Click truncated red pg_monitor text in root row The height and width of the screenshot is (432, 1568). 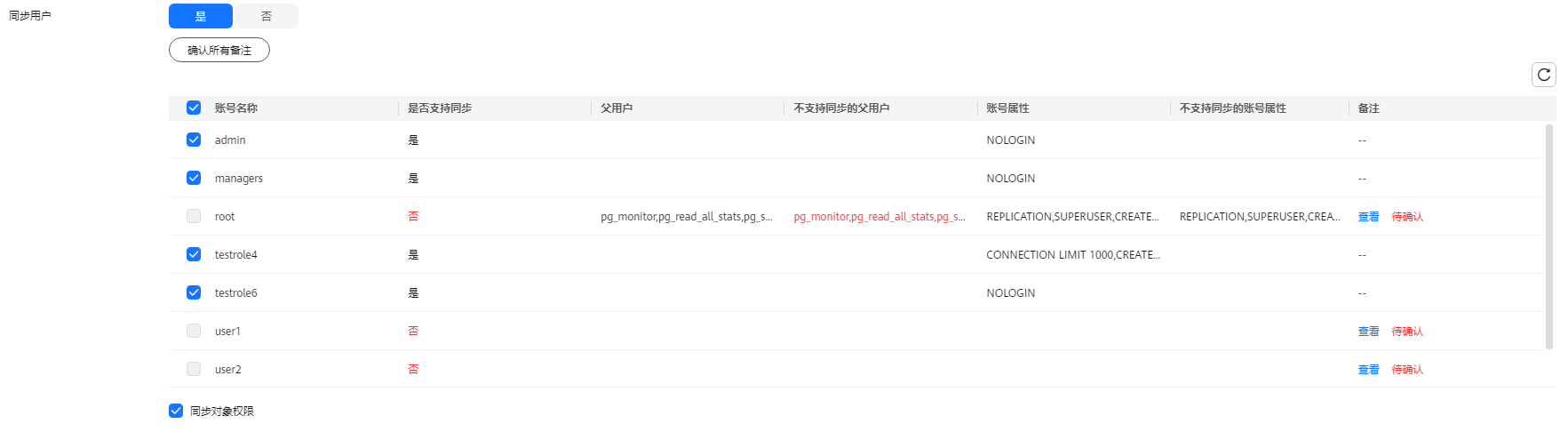point(880,217)
